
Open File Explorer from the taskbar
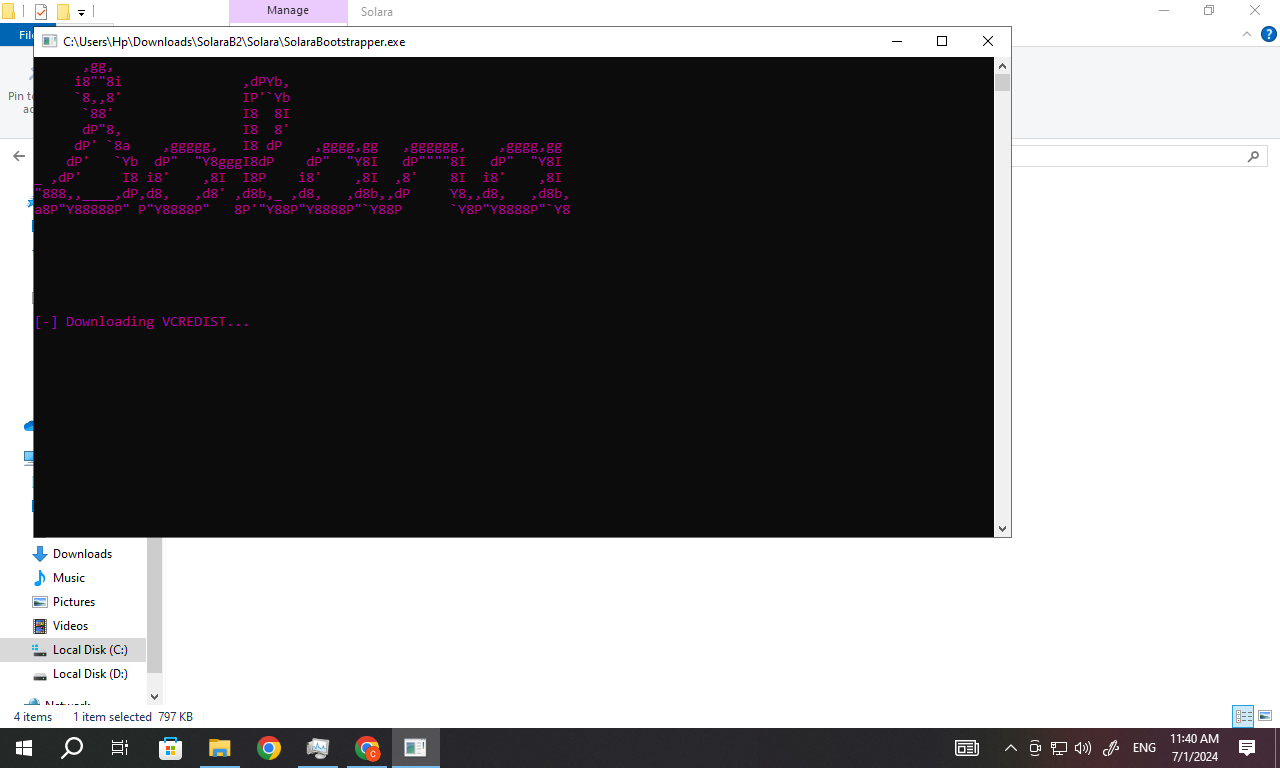(x=220, y=748)
